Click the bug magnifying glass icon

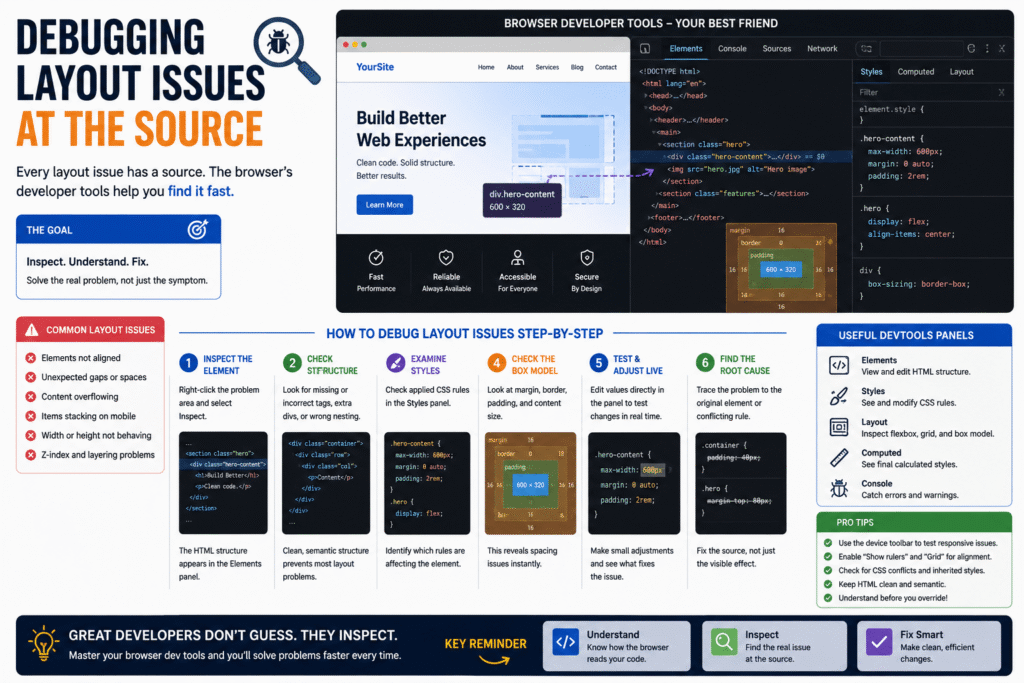point(287,50)
